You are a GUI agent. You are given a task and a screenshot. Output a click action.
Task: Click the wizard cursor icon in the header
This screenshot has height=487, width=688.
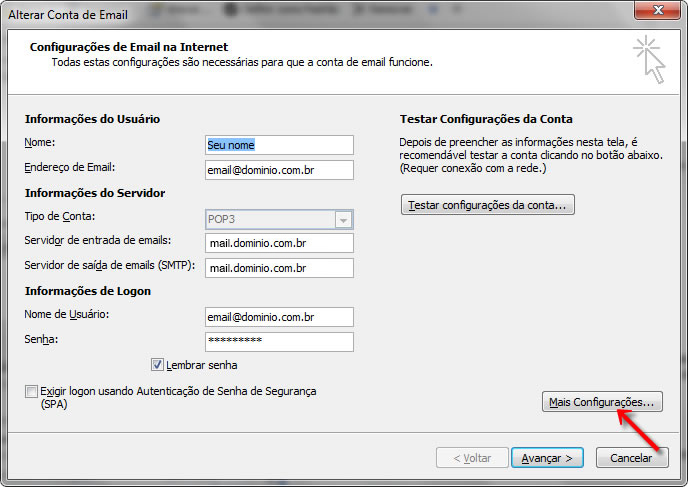click(x=648, y=59)
